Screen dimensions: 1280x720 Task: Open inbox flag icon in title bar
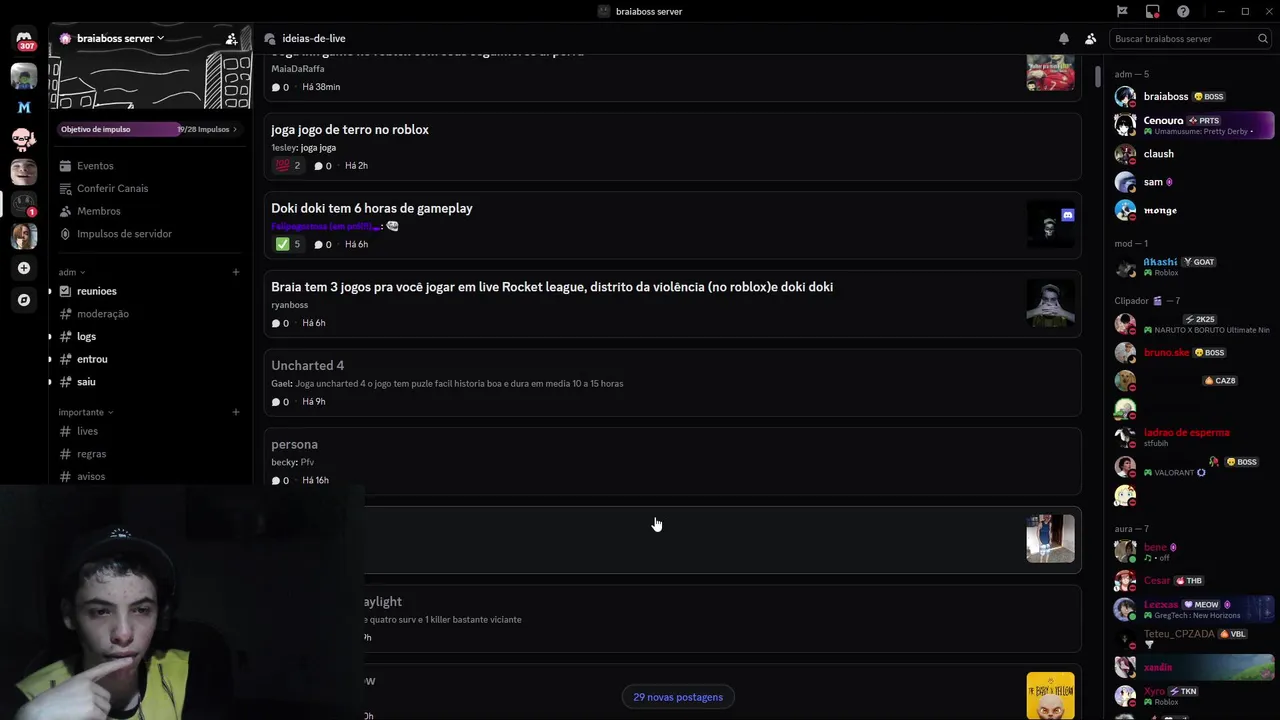(1122, 12)
